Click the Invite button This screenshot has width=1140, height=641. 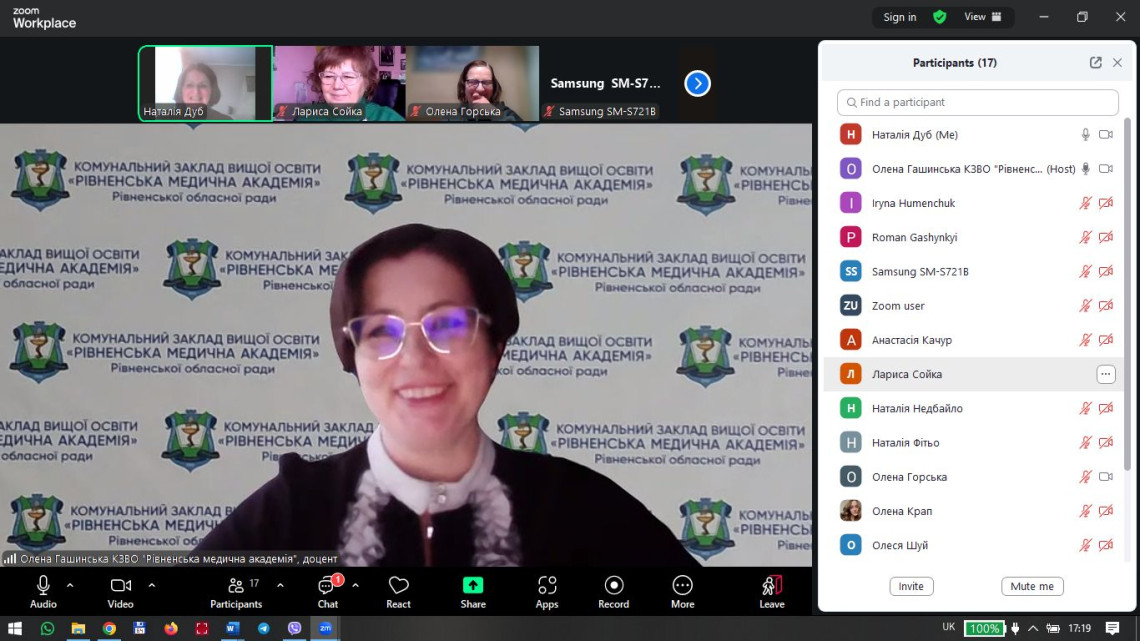911,586
